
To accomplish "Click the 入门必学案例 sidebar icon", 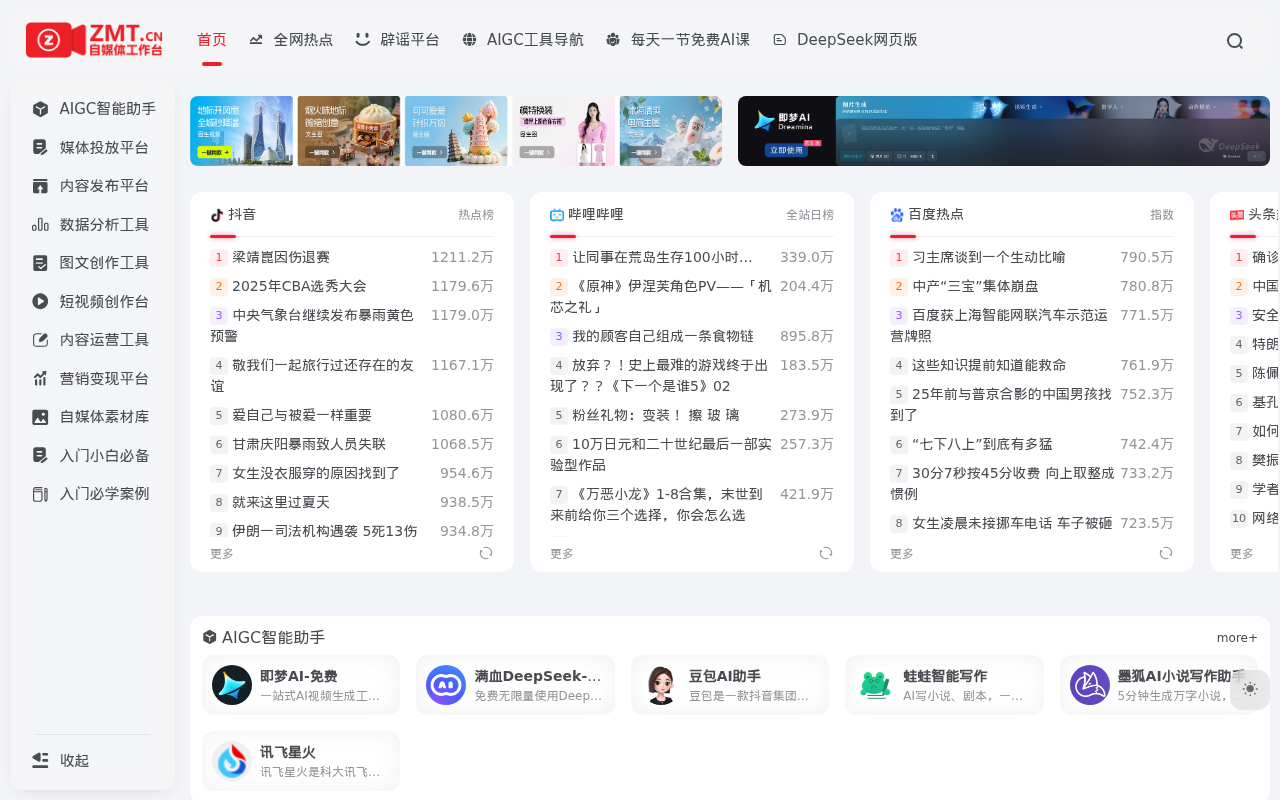I will pyautogui.click(x=40, y=494).
